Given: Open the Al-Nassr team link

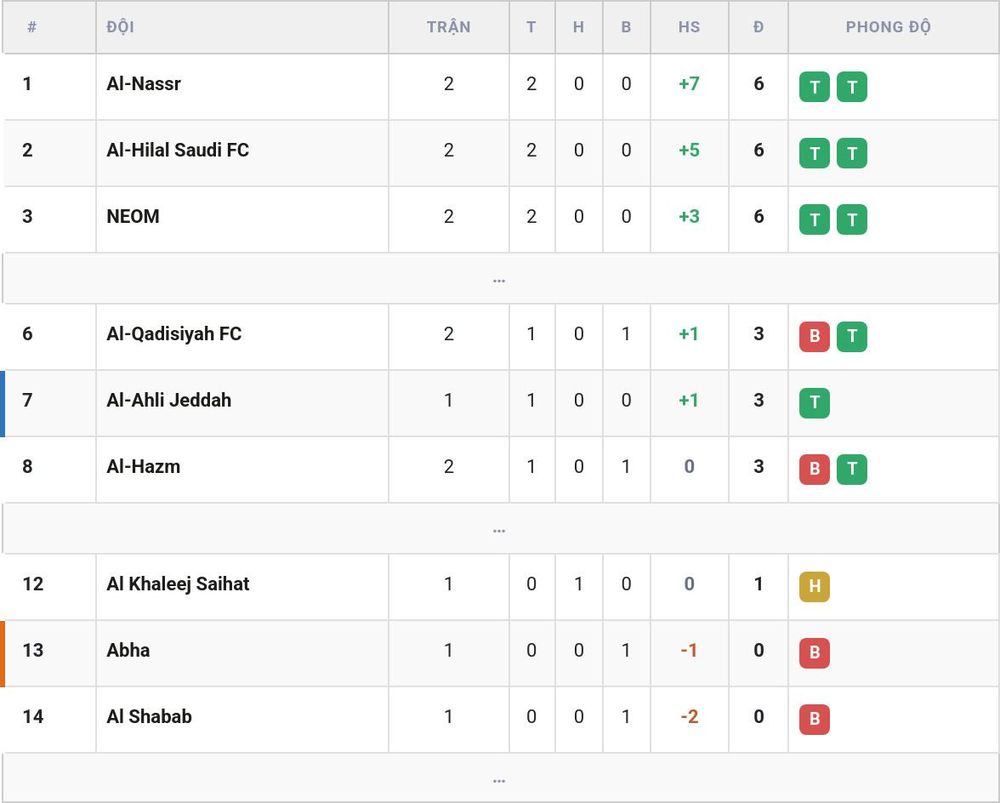Looking at the screenshot, I should (x=143, y=84).
